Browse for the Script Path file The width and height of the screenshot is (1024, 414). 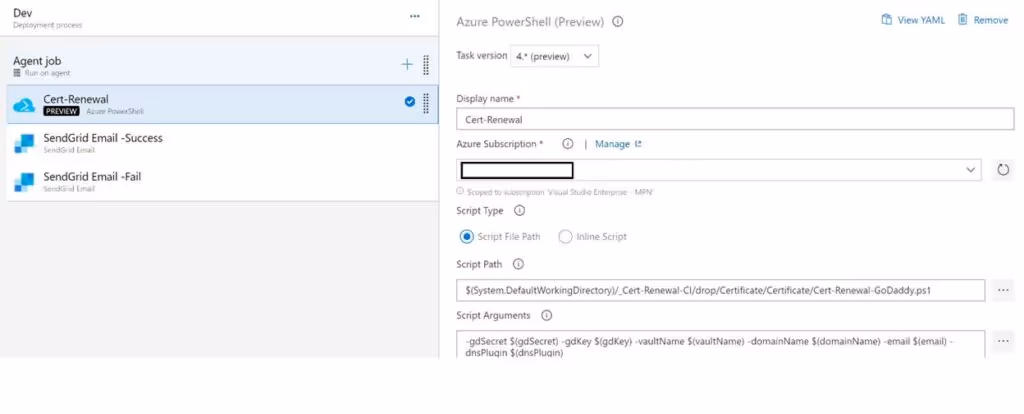1003,290
